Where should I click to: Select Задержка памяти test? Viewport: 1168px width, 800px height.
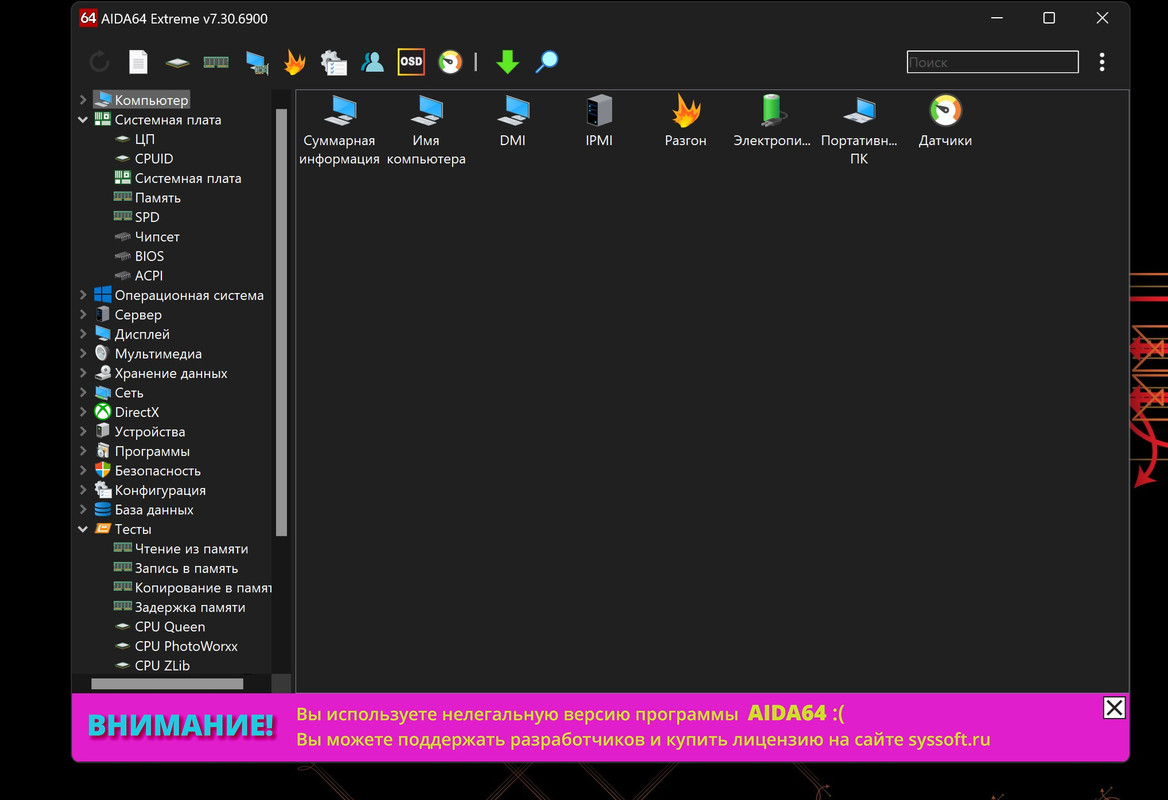[180, 607]
